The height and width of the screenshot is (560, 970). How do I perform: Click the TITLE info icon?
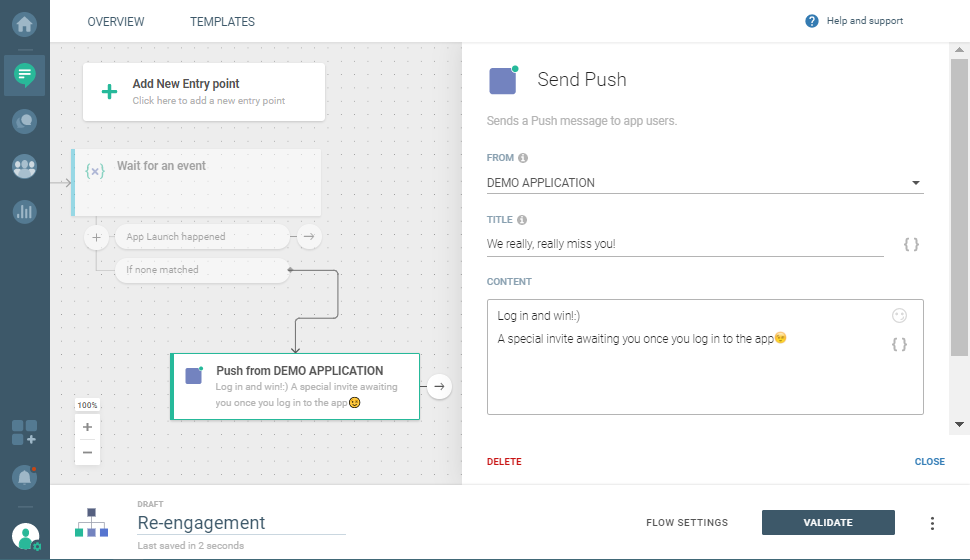pyautogui.click(x=522, y=220)
